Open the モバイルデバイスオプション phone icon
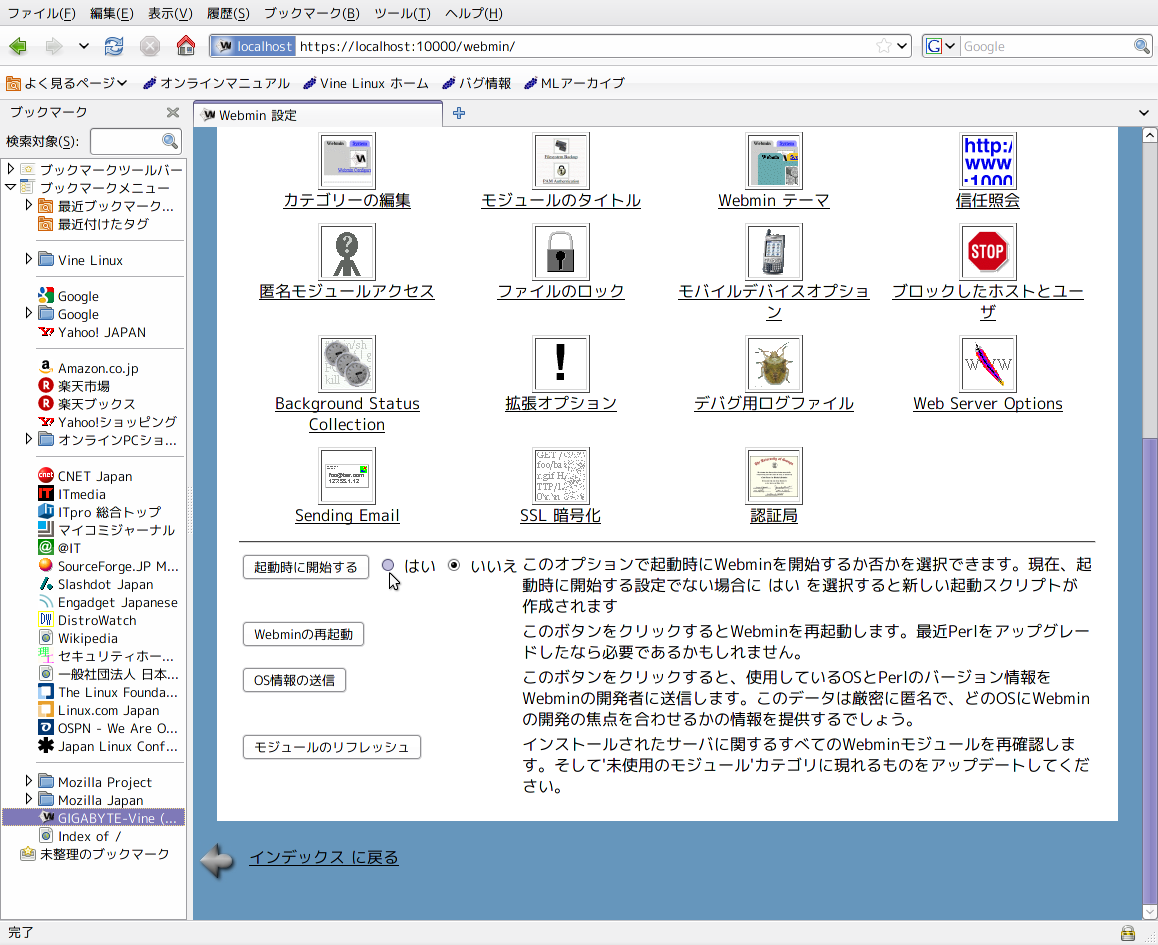 tap(773, 252)
